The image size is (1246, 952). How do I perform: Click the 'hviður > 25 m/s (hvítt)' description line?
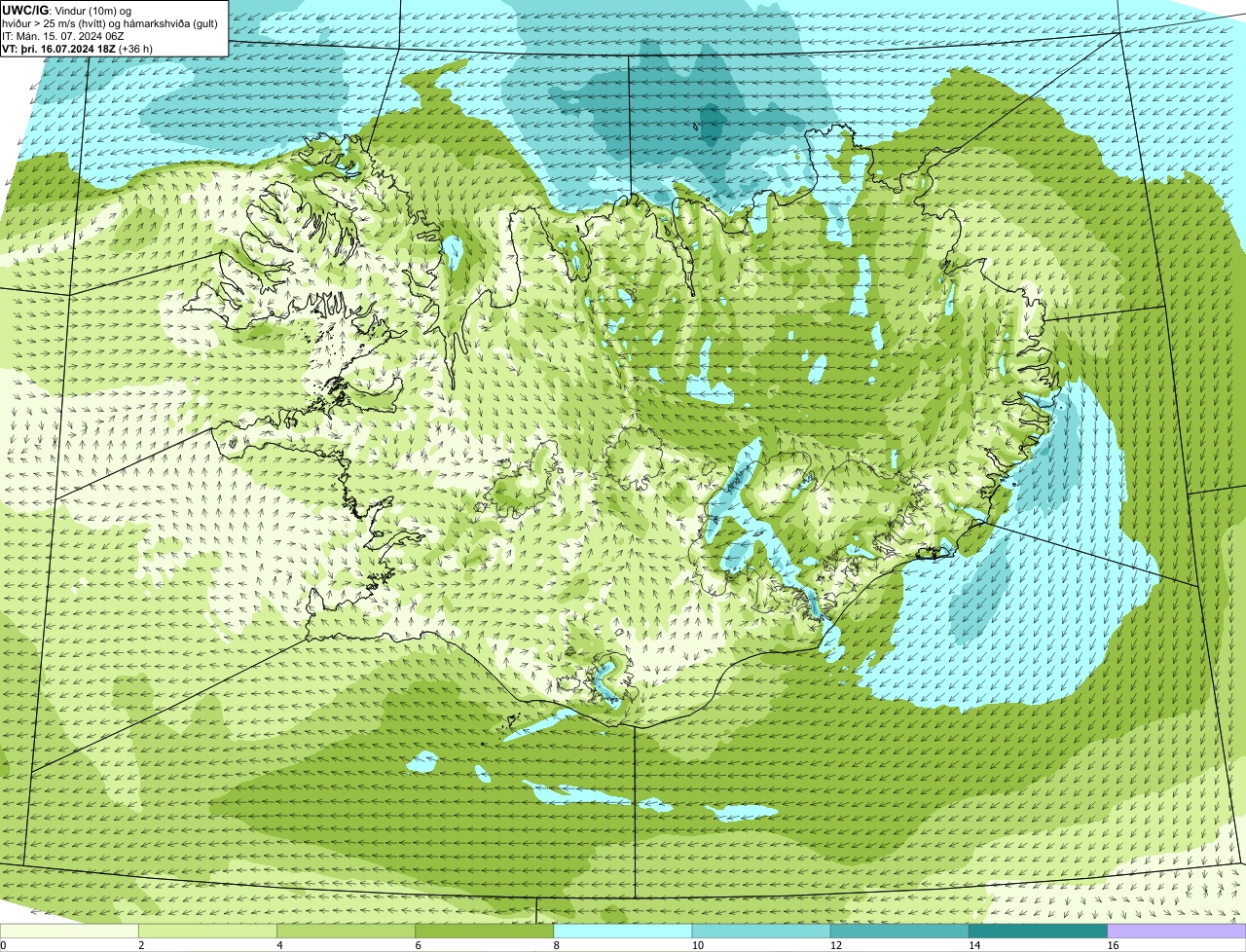[110, 22]
